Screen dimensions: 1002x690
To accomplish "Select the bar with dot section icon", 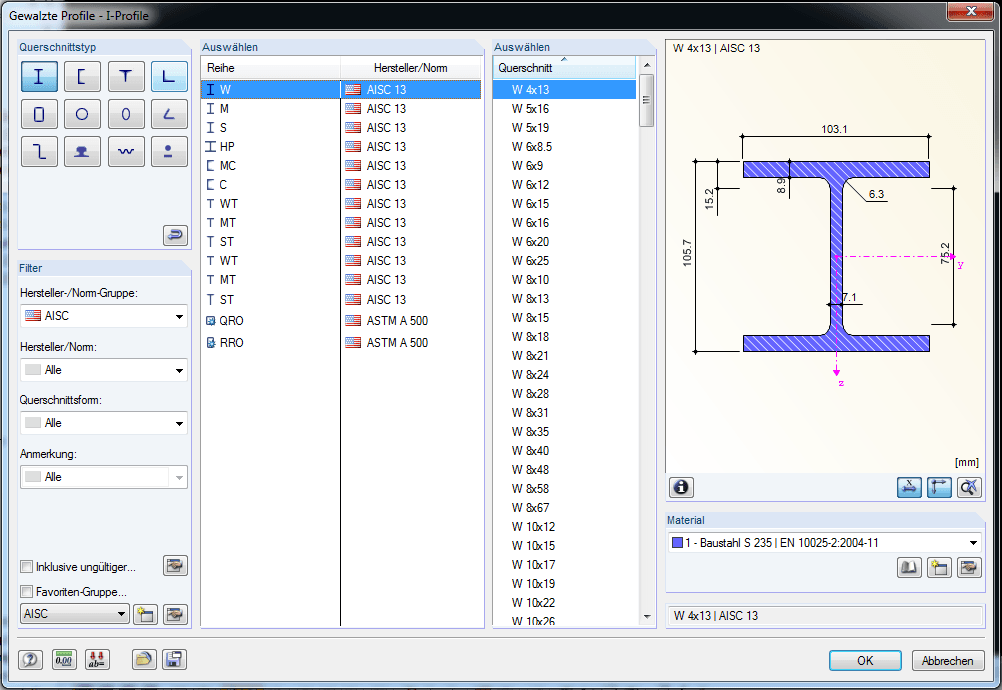I will [169, 151].
